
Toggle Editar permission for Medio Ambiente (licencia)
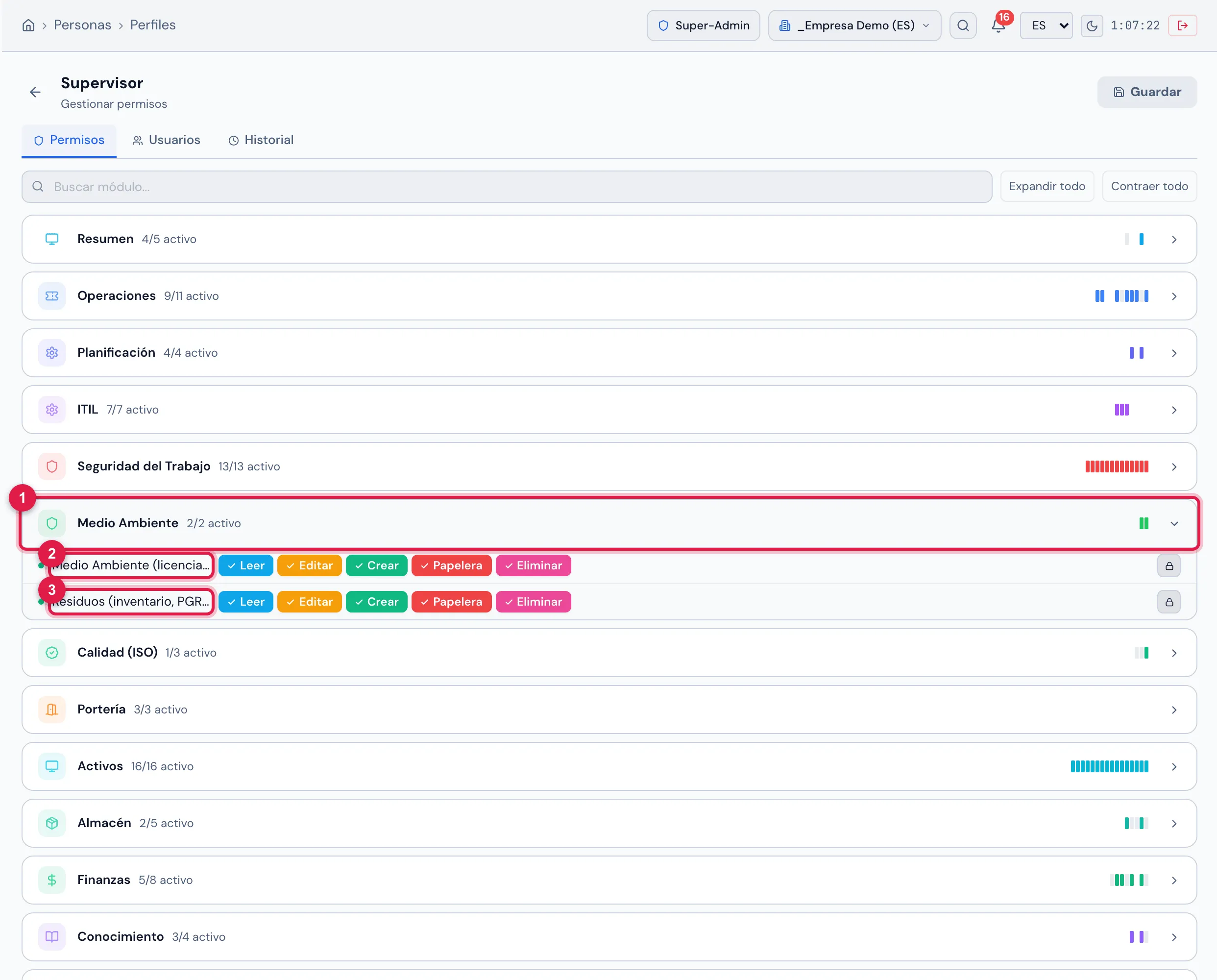(x=309, y=565)
